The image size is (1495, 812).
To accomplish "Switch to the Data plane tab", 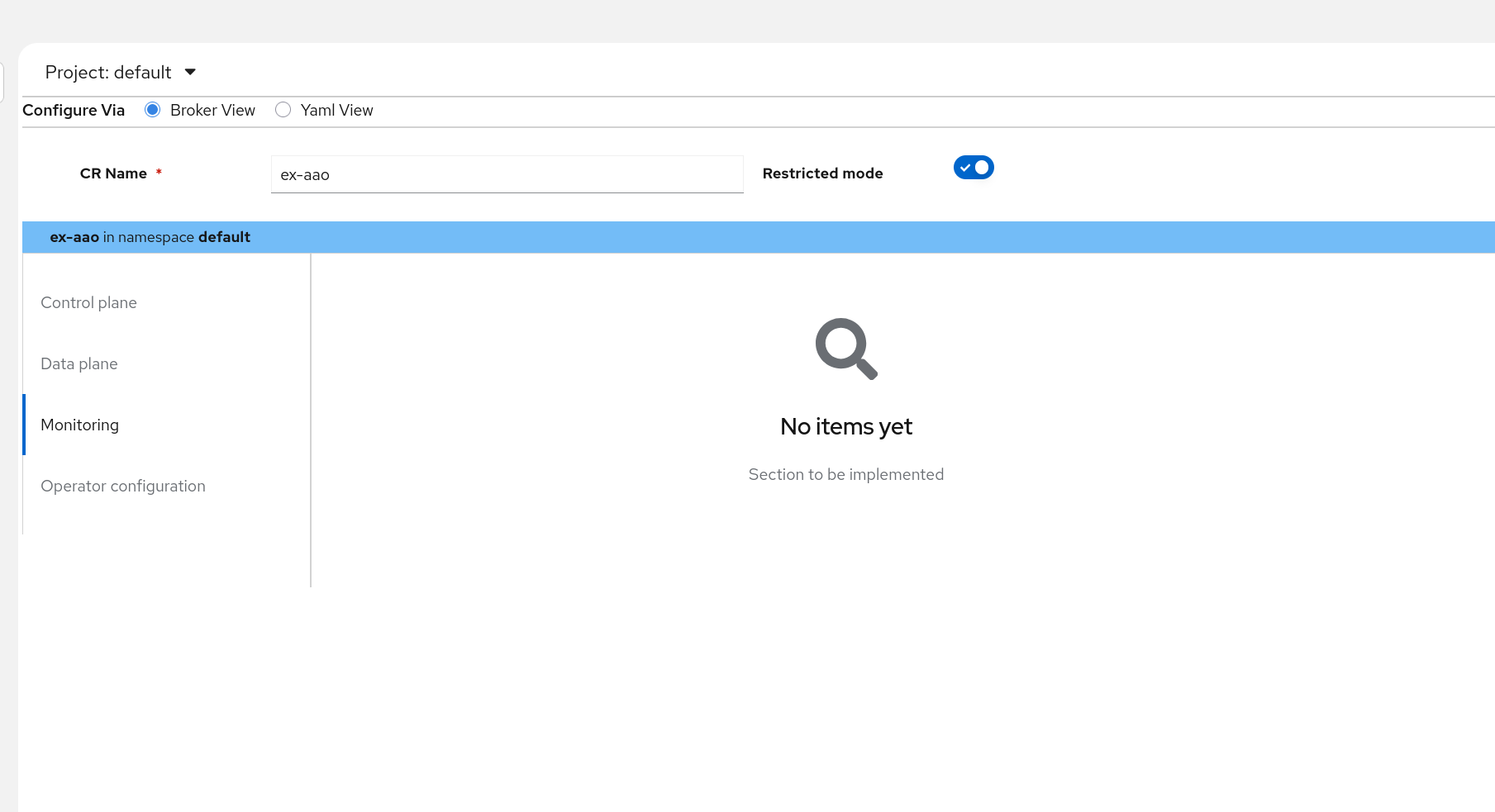I will click(x=79, y=364).
